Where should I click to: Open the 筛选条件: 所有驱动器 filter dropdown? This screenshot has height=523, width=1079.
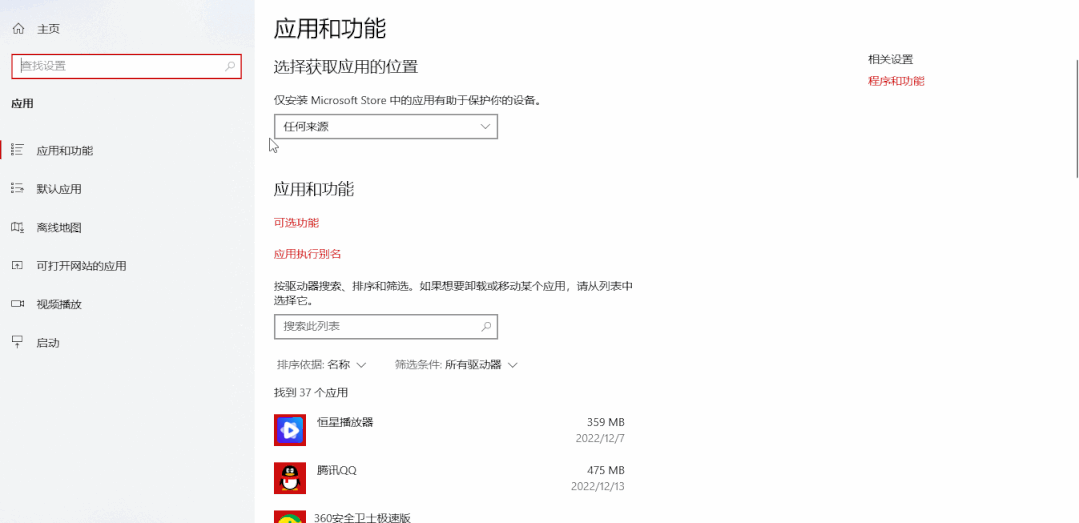tap(456, 365)
